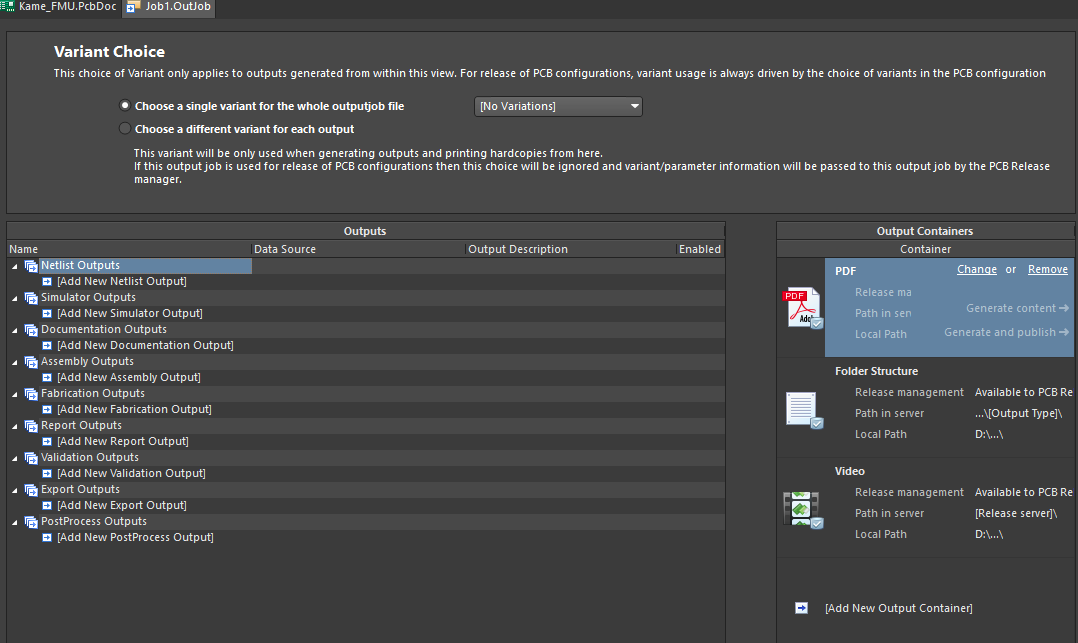The width and height of the screenshot is (1078, 643).
Task: Click the Add New Output Container arrow icon
Action: tap(800, 607)
